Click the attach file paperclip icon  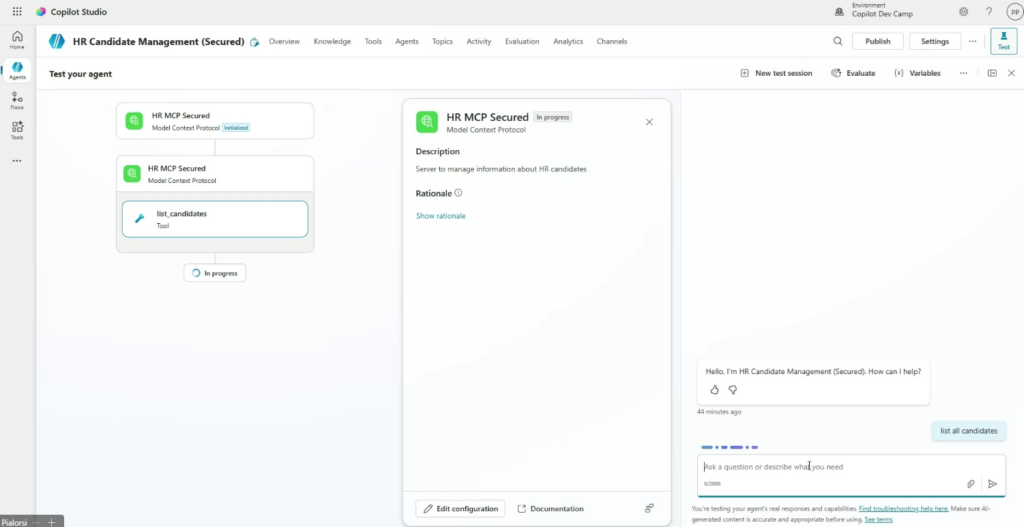[970, 484]
